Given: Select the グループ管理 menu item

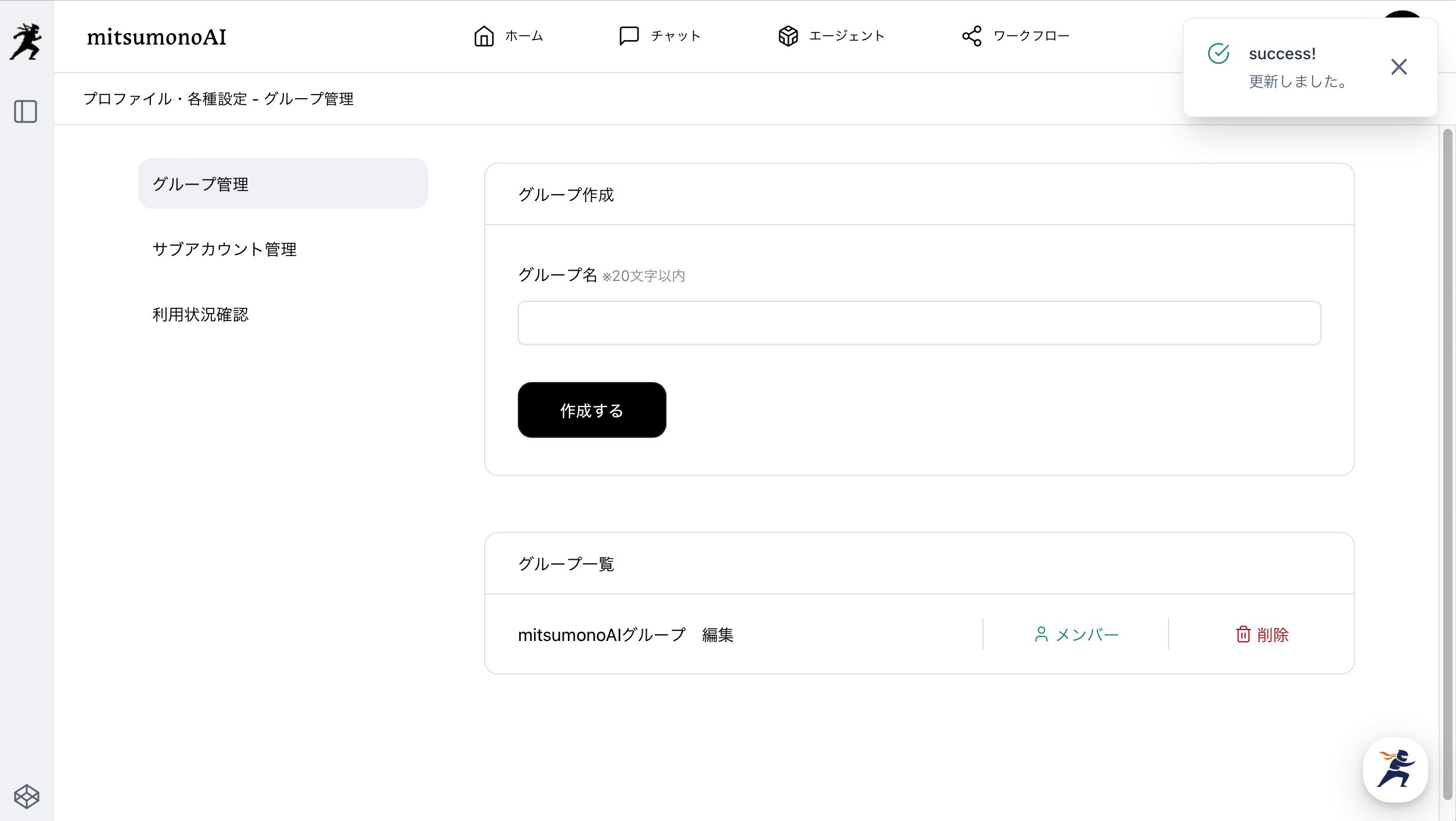Looking at the screenshot, I should [x=283, y=184].
